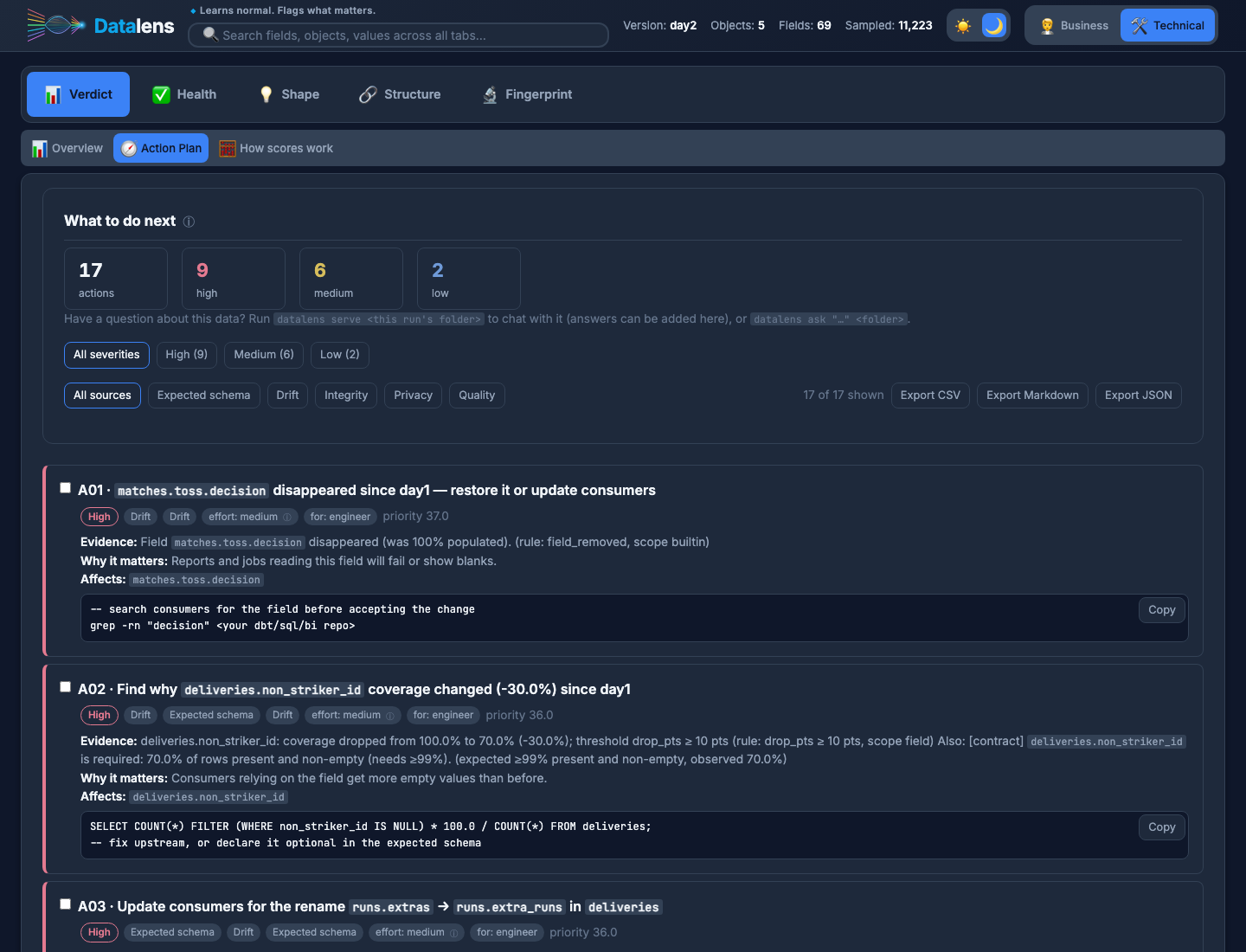1246x952 pixels.
Task: Open the Verdict tab
Action: [x=78, y=94]
